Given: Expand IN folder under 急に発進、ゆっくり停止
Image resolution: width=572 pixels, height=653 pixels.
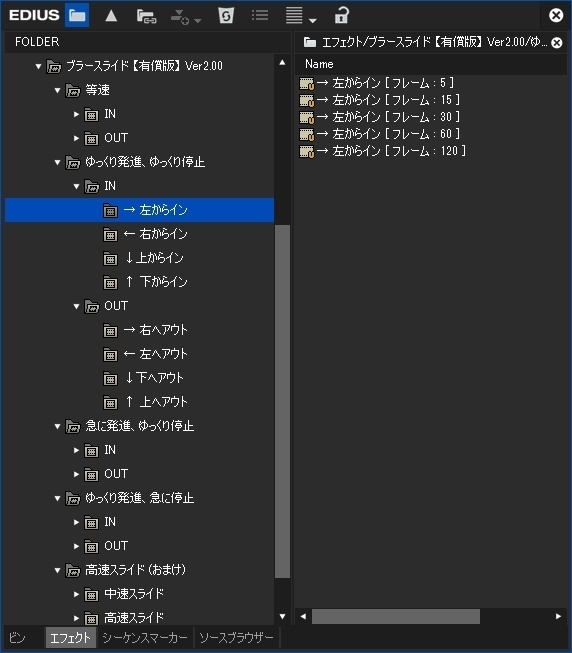Looking at the screenshot, I should coord(76,450).
